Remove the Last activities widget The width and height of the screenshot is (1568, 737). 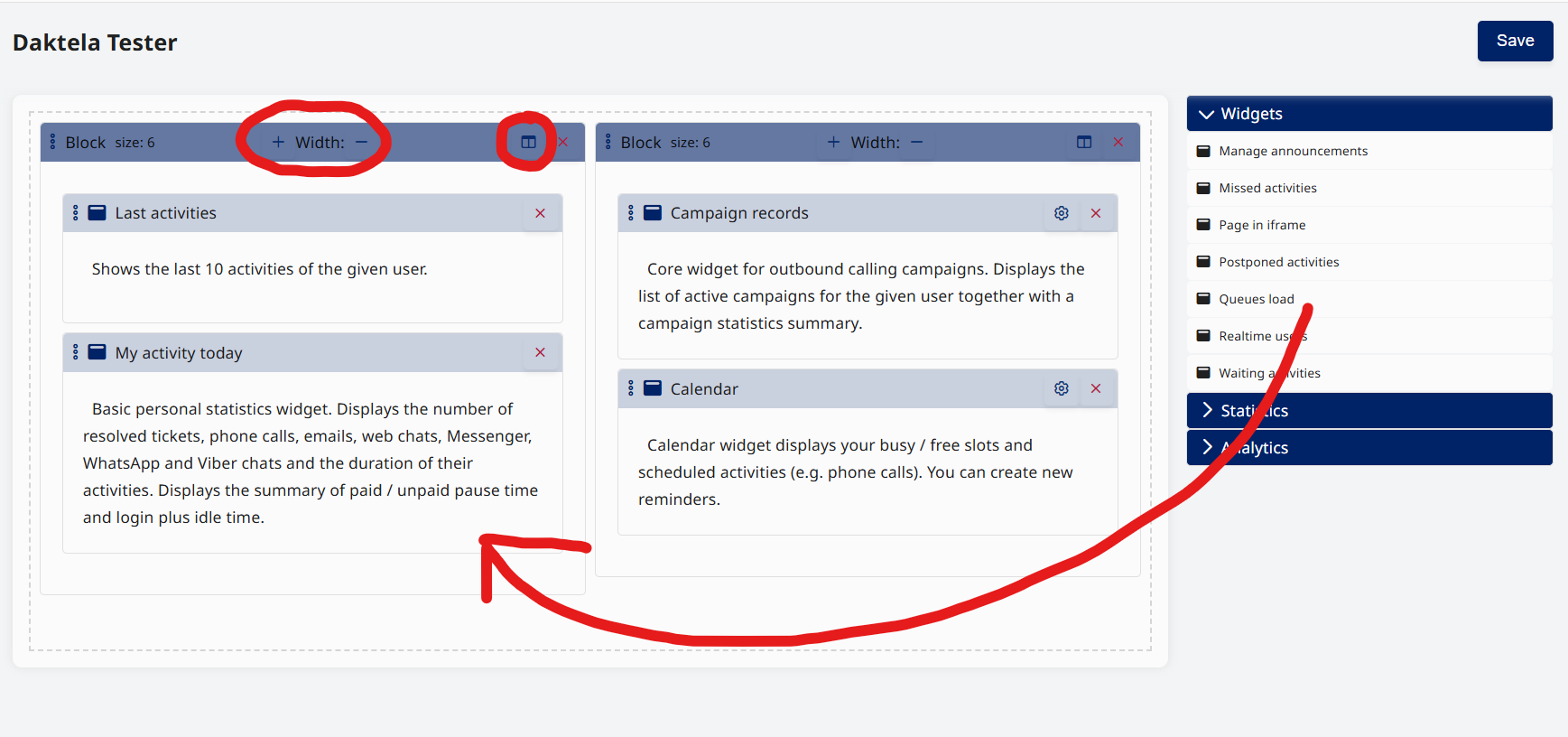point(540,213)
